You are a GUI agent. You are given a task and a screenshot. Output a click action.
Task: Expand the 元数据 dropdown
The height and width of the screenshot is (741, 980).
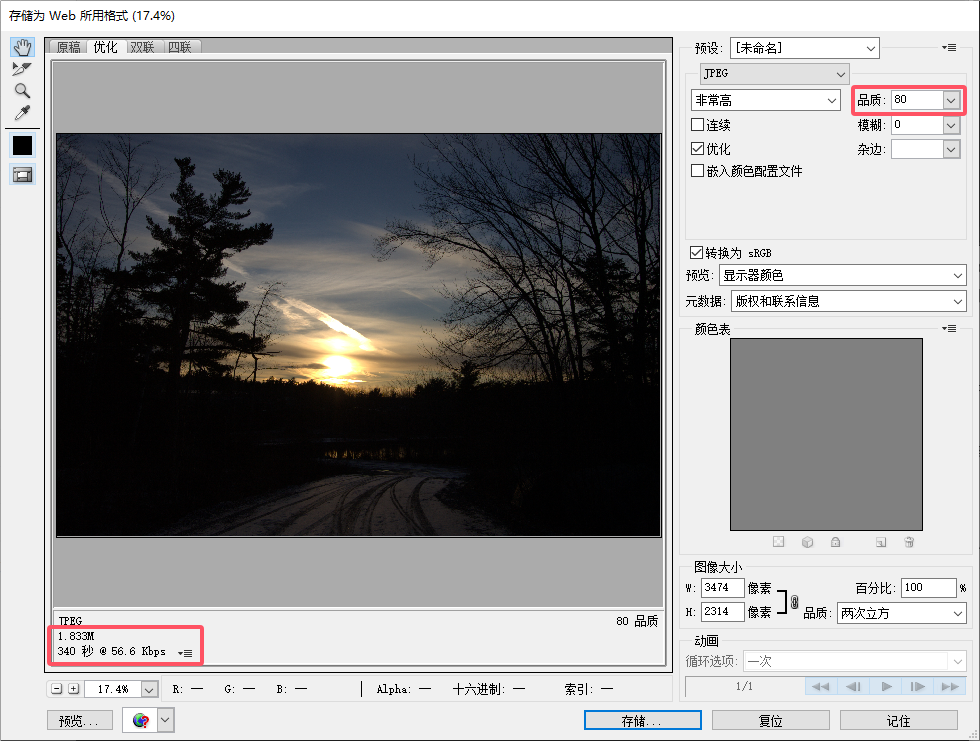coord(848,301)
